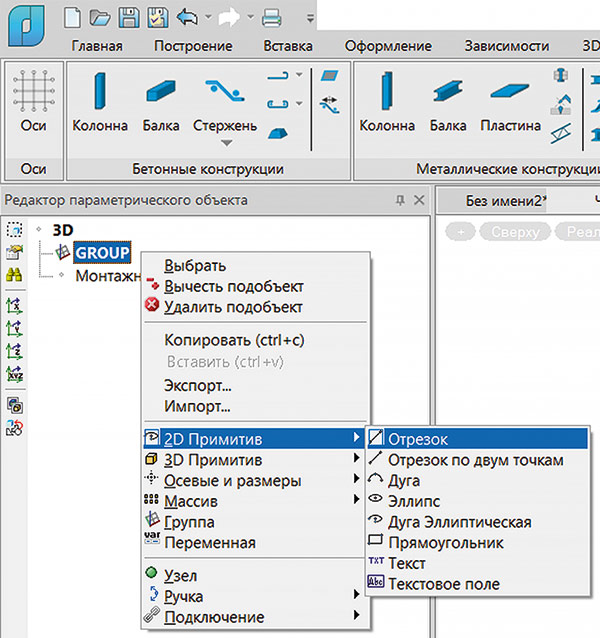Expand the Массив submenu
This screenshot has width=600, height=638.
pos(253,501)
